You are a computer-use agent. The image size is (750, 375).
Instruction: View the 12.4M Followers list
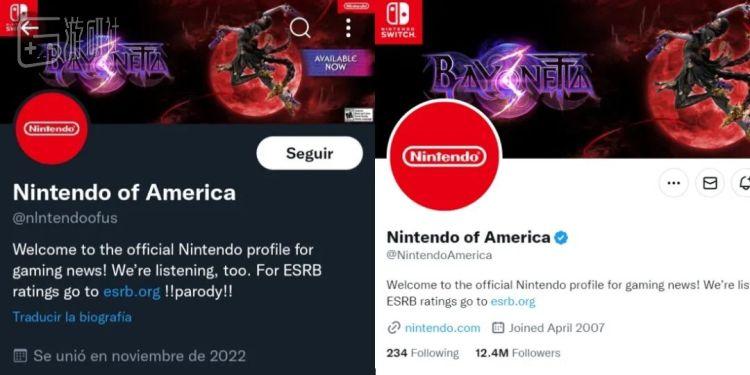[518, 353]
